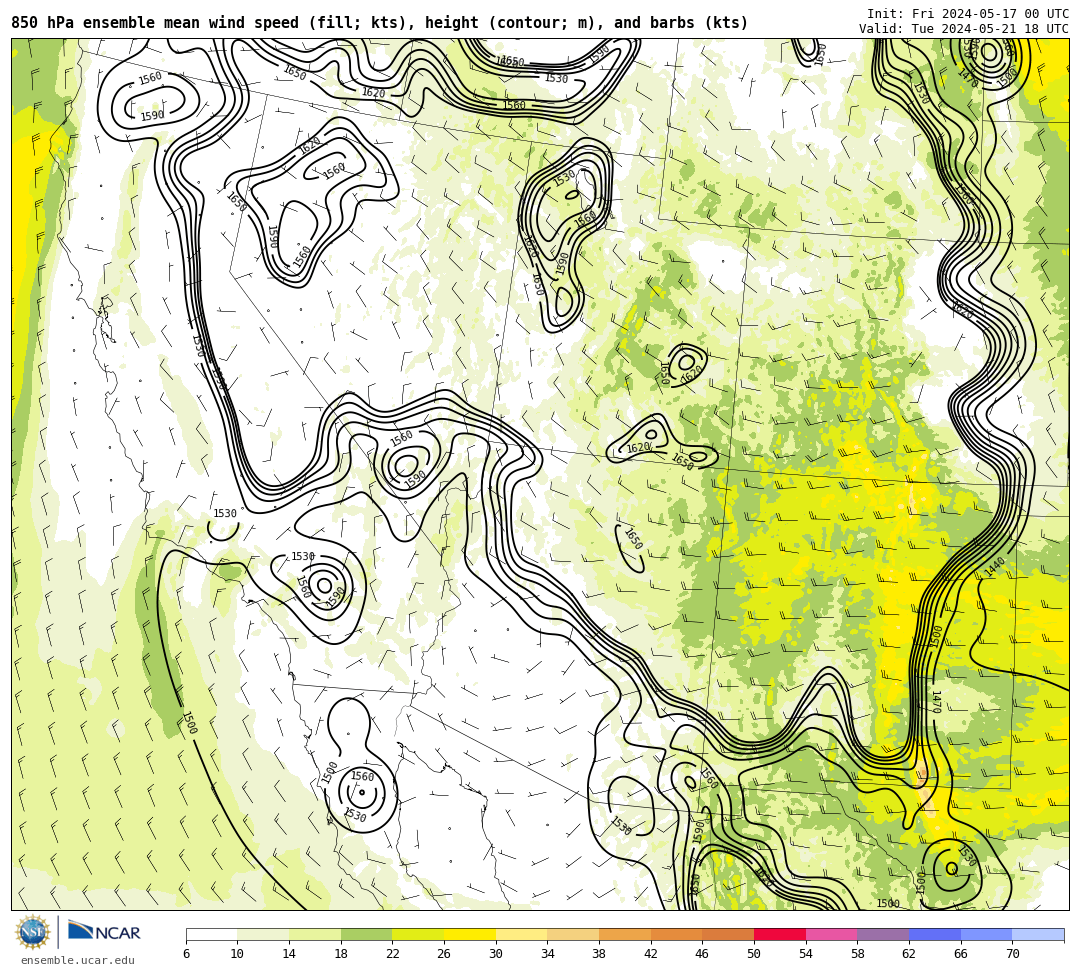Pick the yellow-green 22–26 kts swatch
Screen dimensions: 1080x973
click(418, 934)
